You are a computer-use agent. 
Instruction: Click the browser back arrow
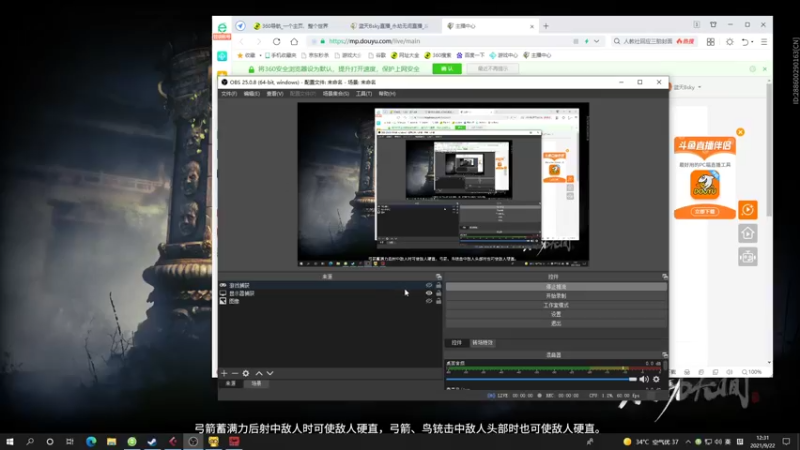pyautogui.click(x=242, y=41)
